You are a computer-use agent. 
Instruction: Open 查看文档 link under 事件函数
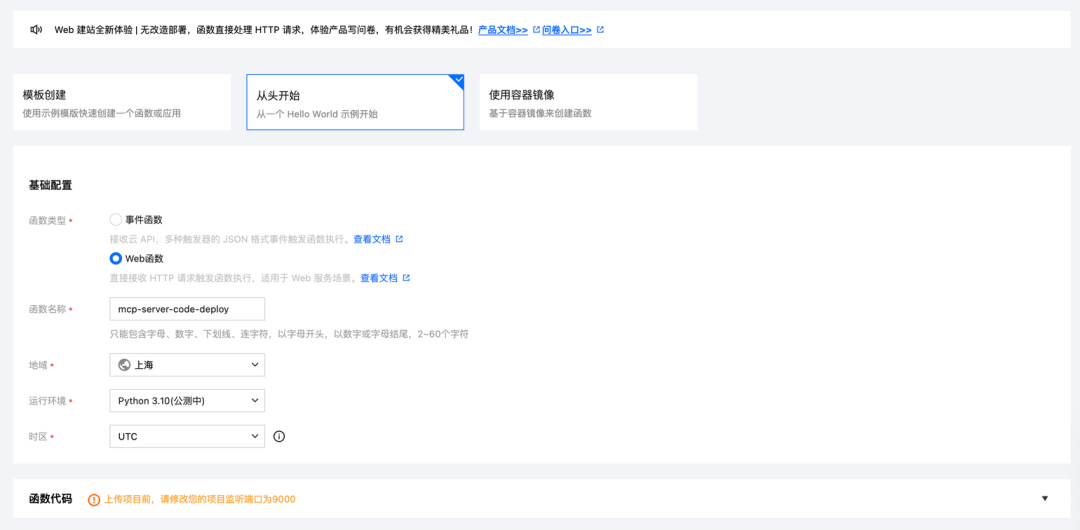[x=372, y=239]
